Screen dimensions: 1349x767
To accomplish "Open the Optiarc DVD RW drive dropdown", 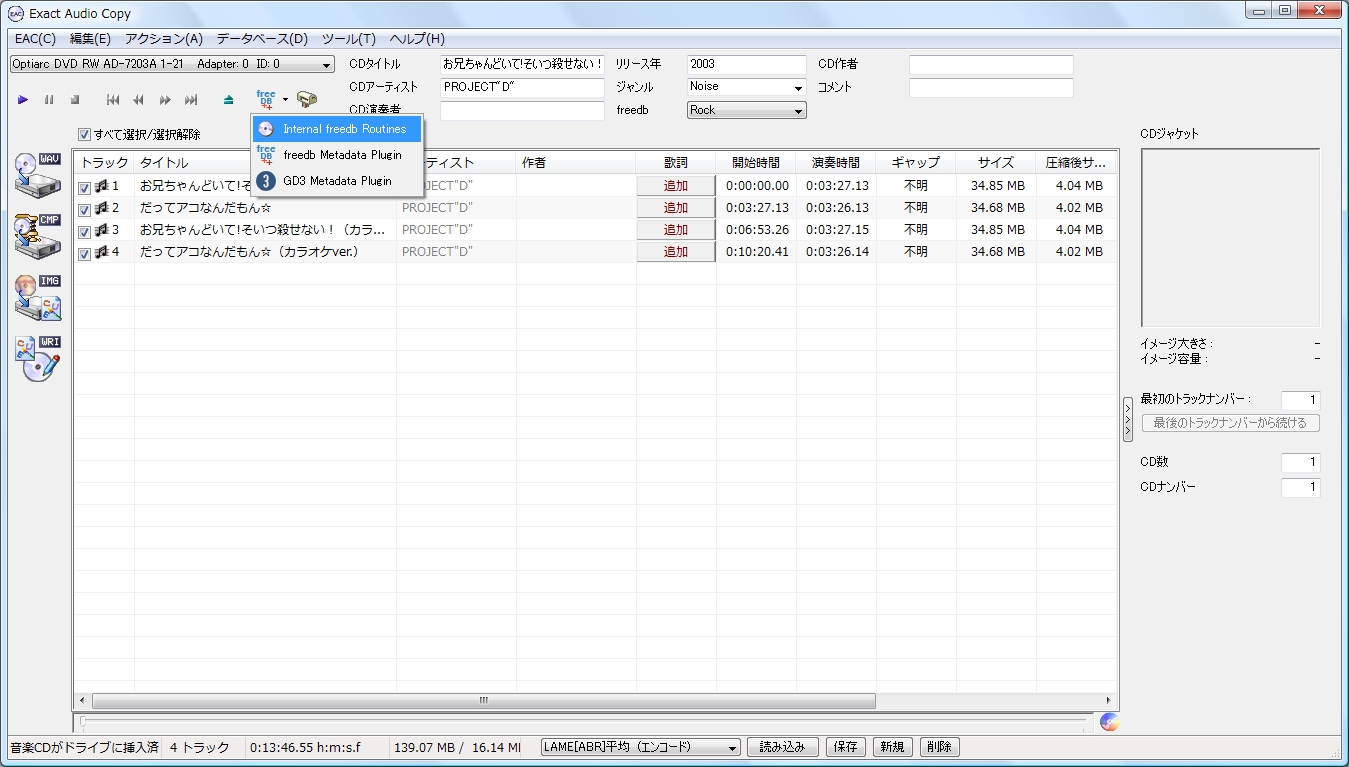I will click(172, 64).
